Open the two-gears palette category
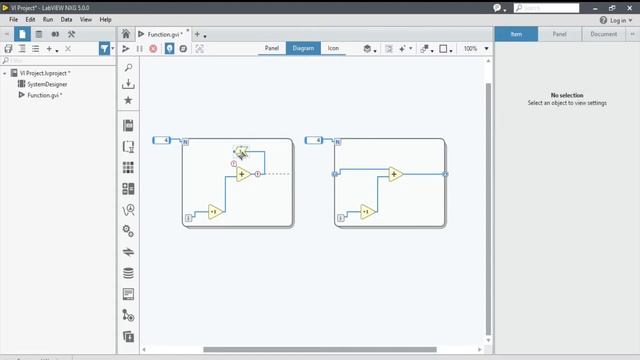 (x=128, y=231)
